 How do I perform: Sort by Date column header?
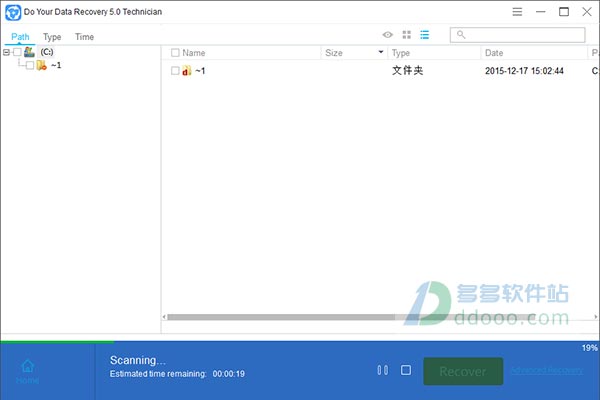tap(494, 53)
